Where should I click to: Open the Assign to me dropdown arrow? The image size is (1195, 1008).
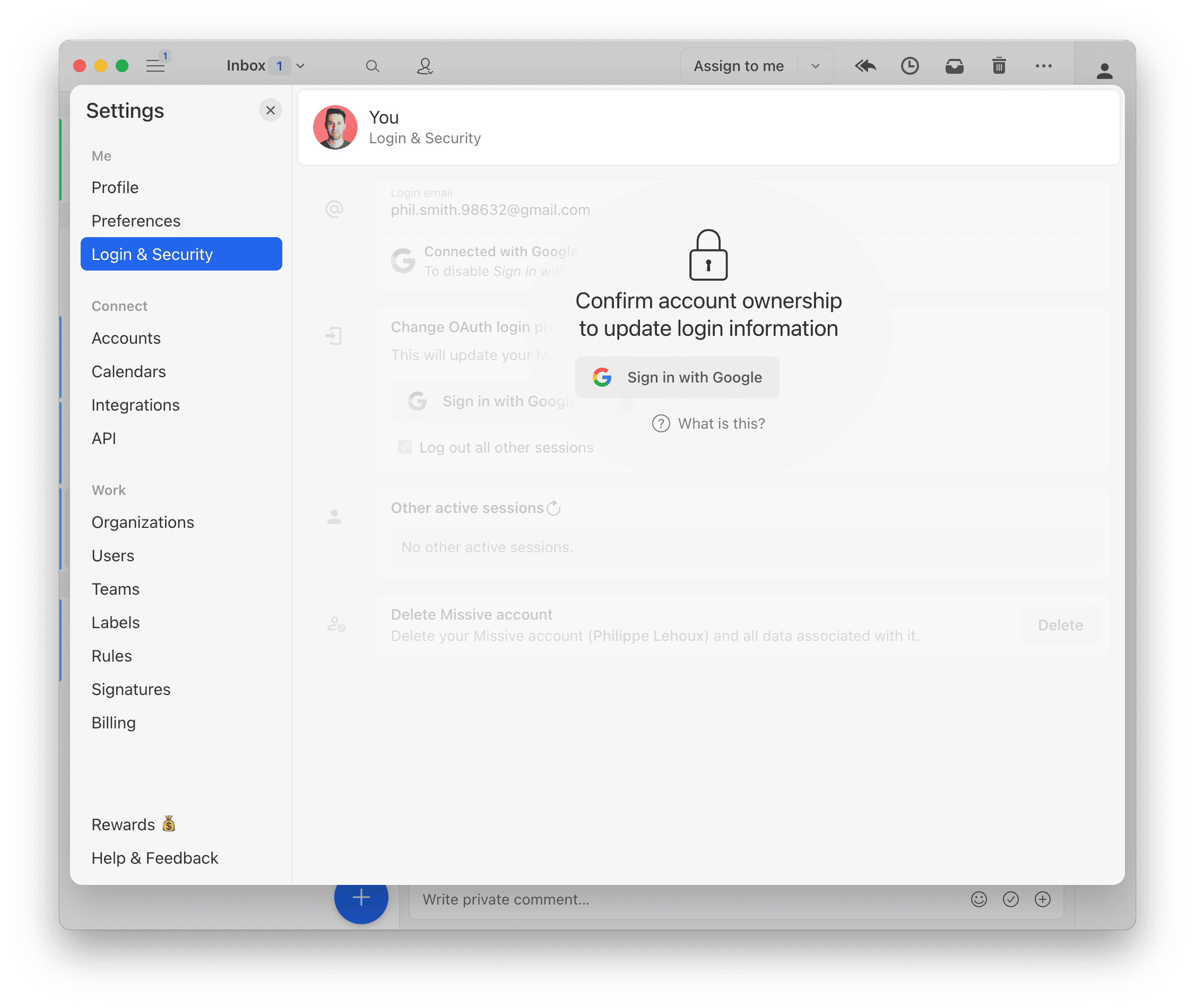pyautogui.click(x=816, y=65)
